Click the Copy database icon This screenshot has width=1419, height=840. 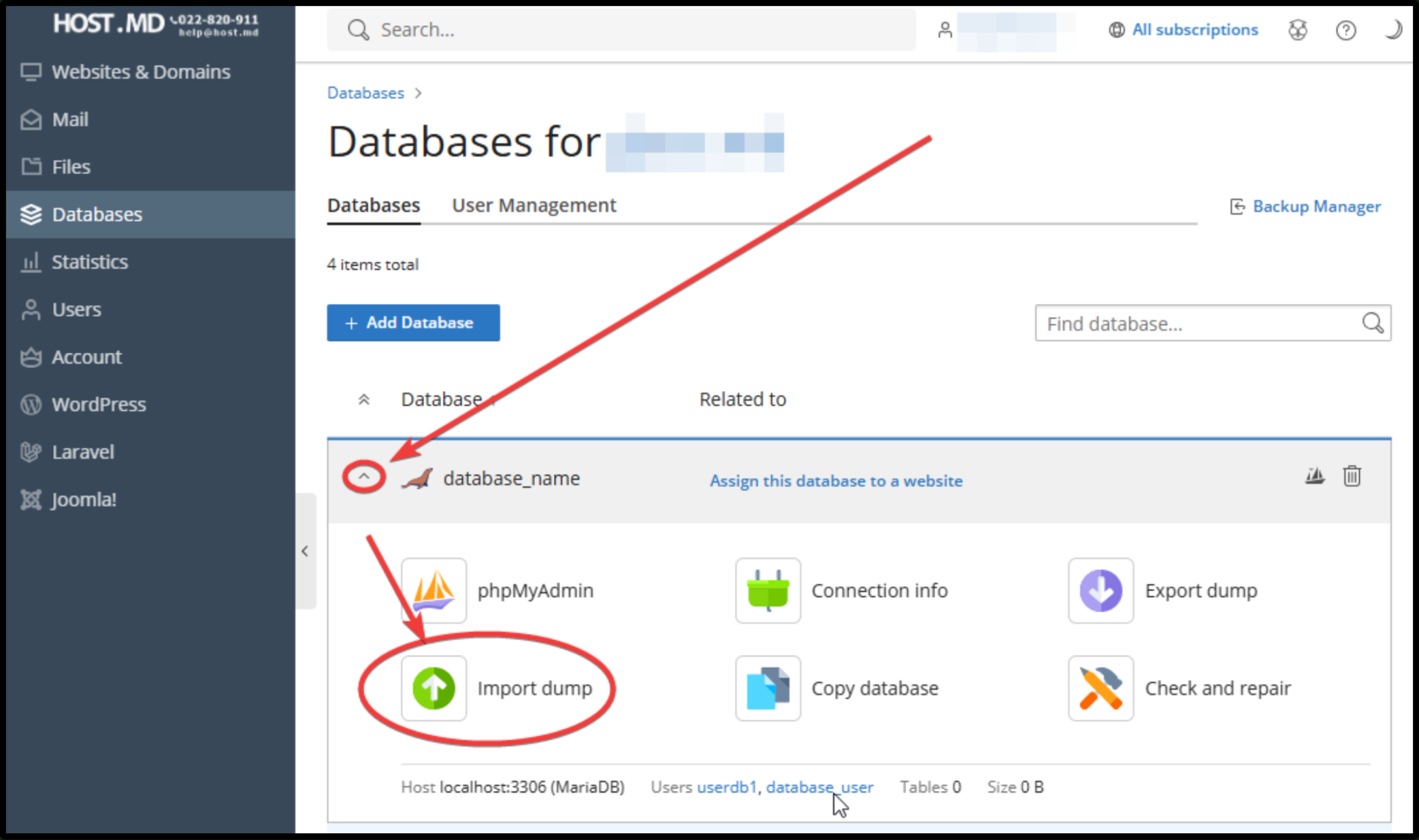click(x=768, y=688)
